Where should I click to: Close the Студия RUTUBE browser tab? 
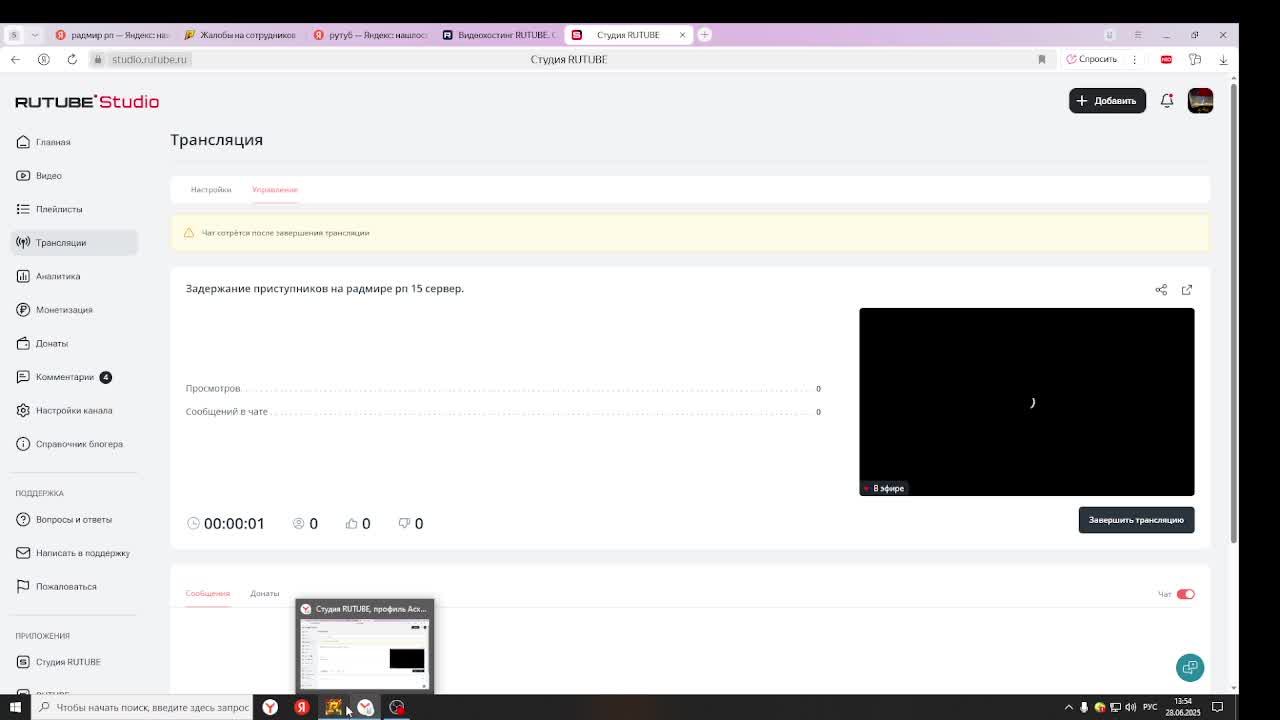click(x=682, y=35)
